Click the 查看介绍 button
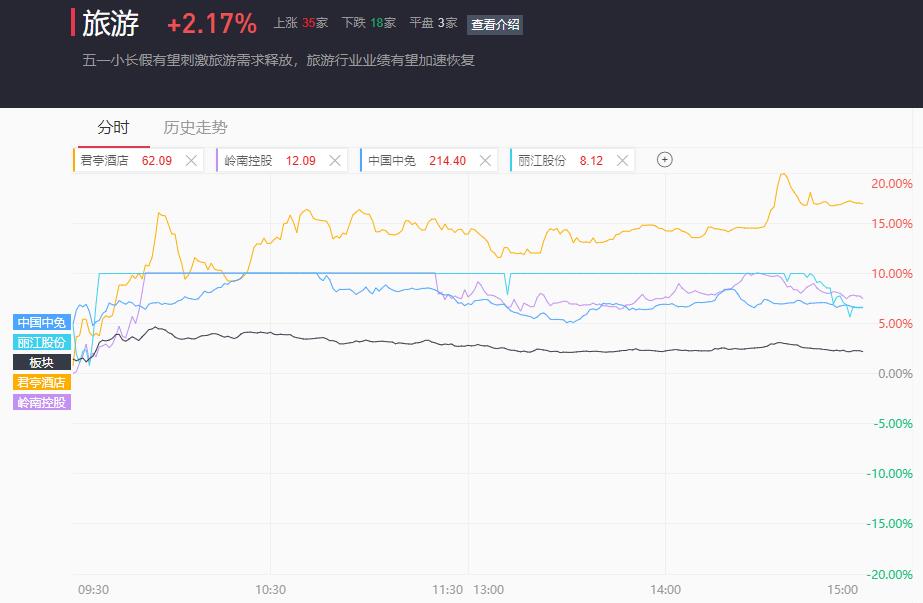Image resolution: width=923 pixels, height=603 pixels. pos(495,25)
